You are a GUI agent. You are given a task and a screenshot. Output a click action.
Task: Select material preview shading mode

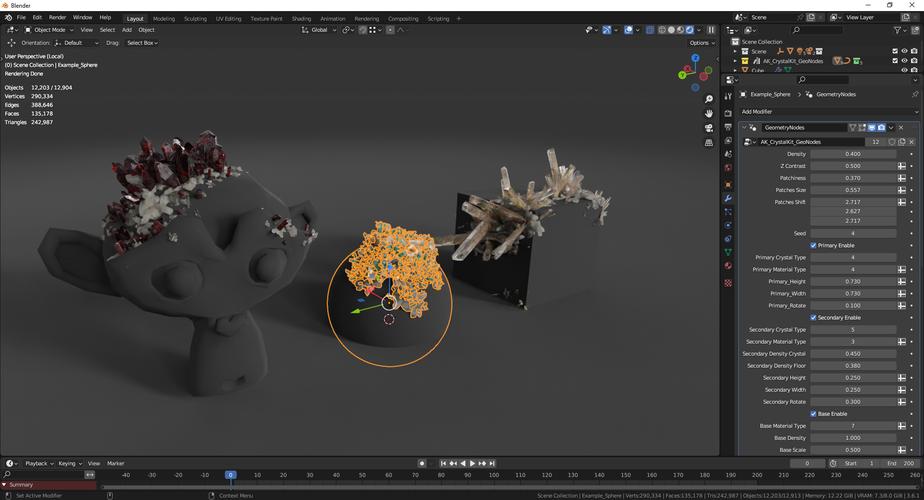[680, 29]
